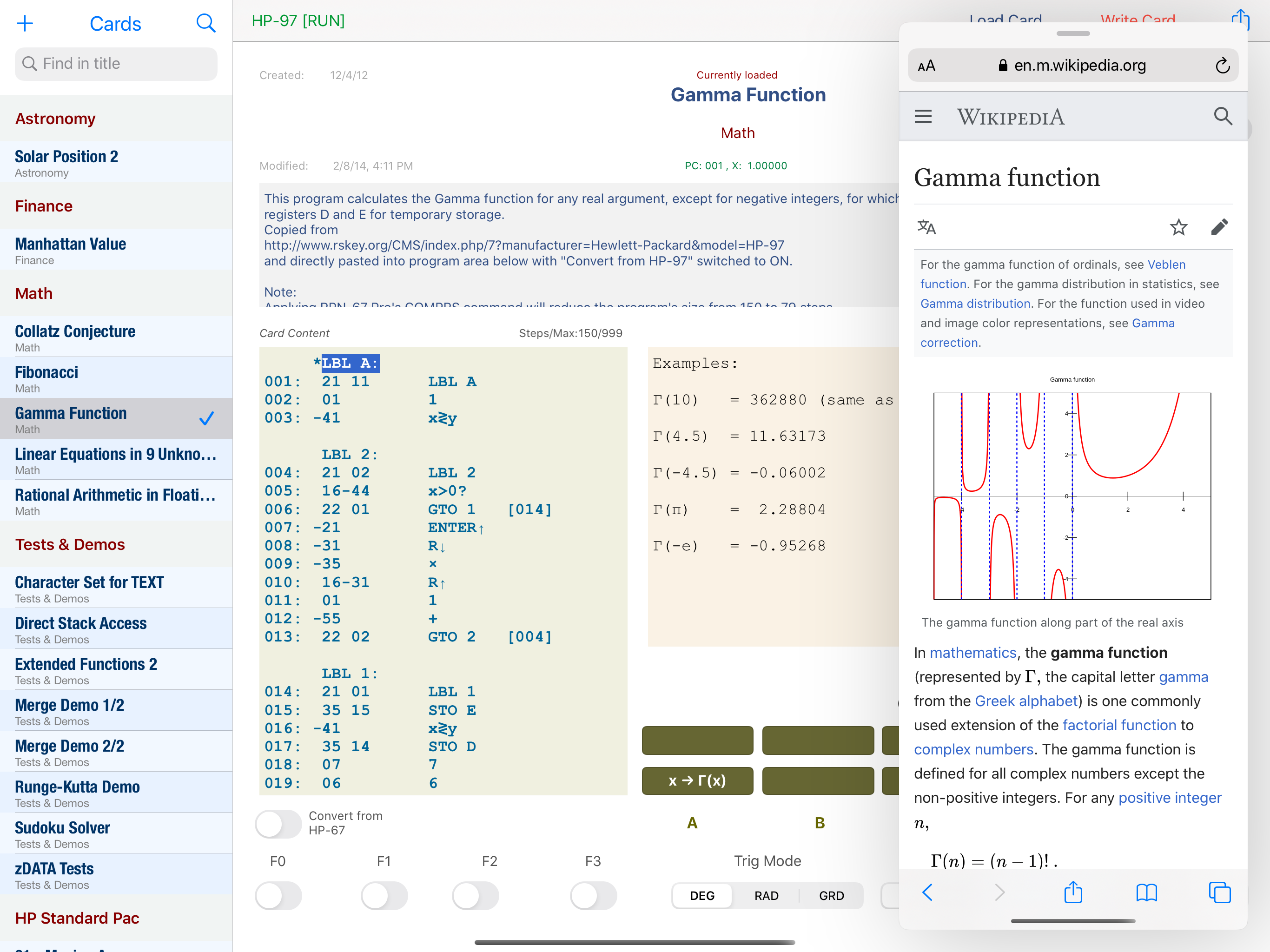Viewport: 1270px width, 952px height.
Task: Edit the article with pencil icon
Action: tap(1219, 227)
